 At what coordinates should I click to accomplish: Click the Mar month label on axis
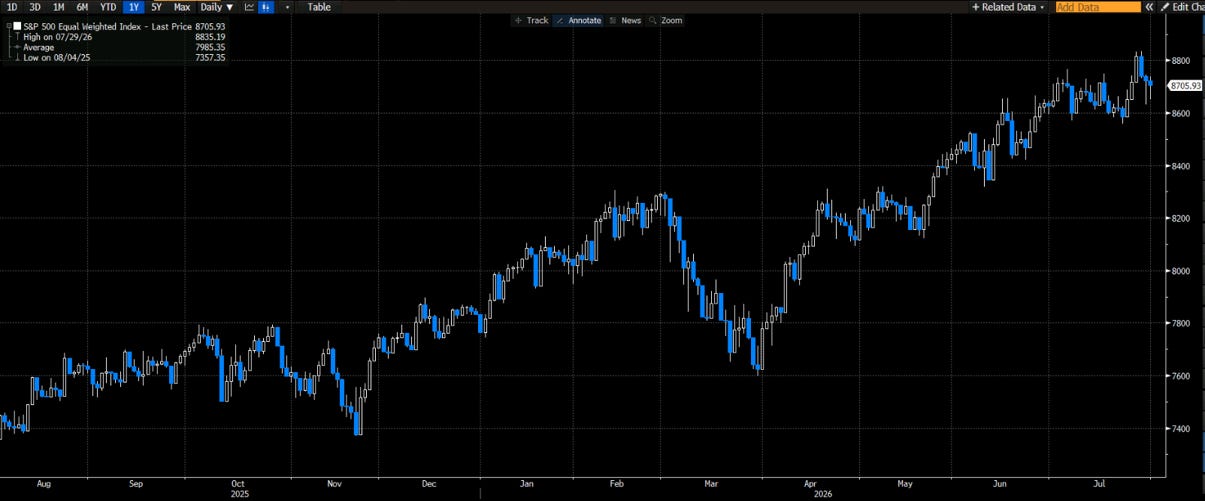coord(711,483)
